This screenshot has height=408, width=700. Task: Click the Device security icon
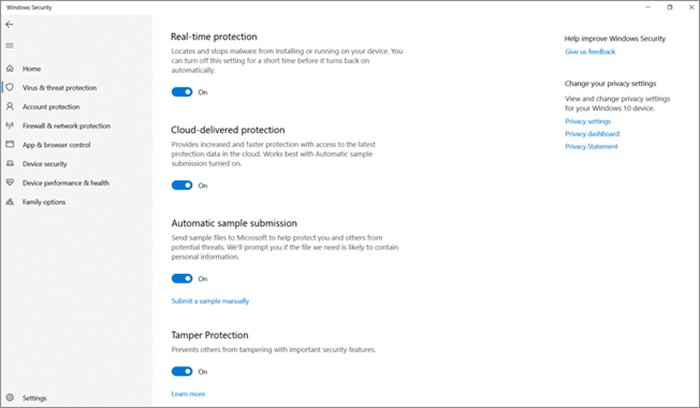click(11, 164)
